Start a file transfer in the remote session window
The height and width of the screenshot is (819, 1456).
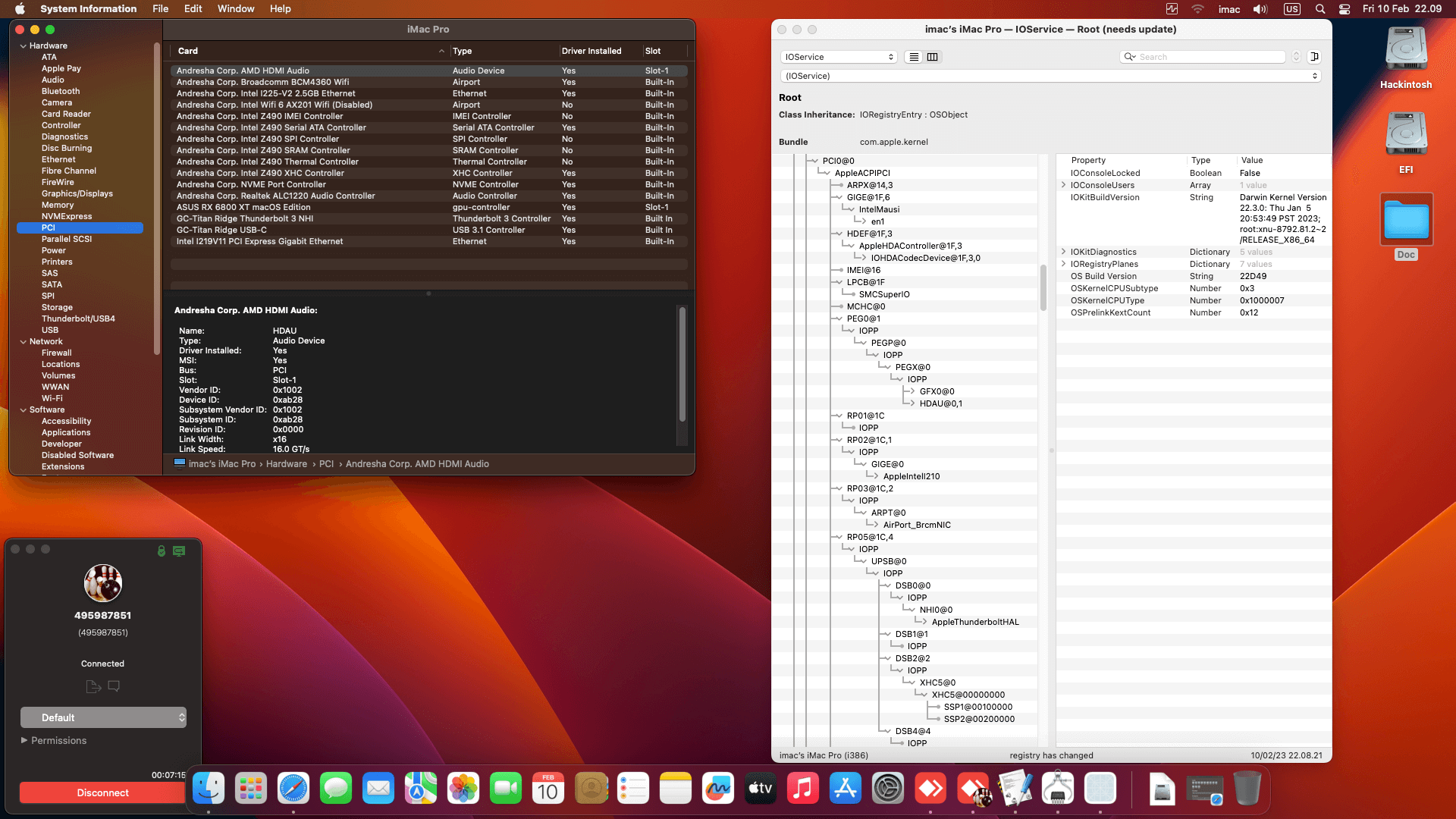[93, 686]
